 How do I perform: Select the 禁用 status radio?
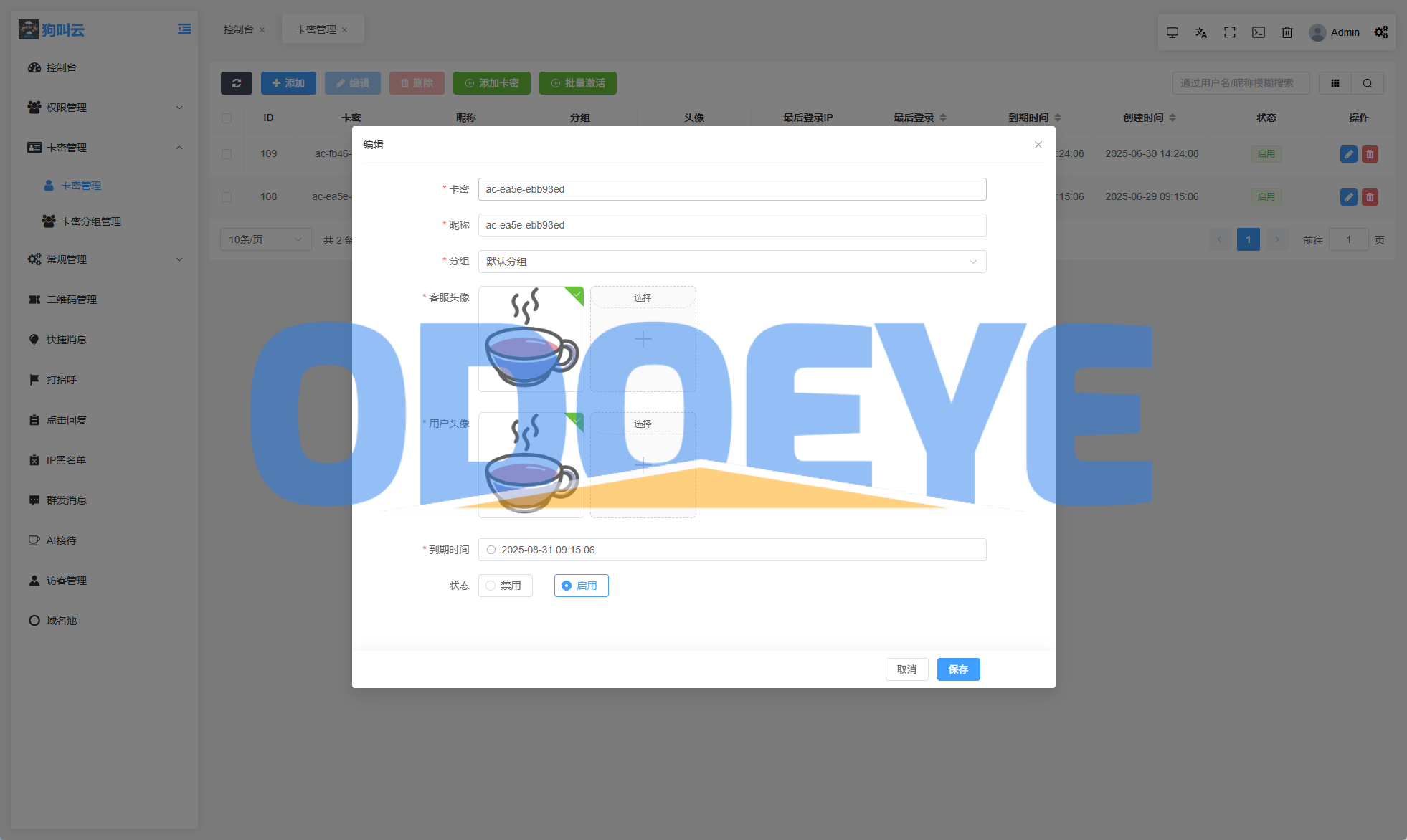505,586
